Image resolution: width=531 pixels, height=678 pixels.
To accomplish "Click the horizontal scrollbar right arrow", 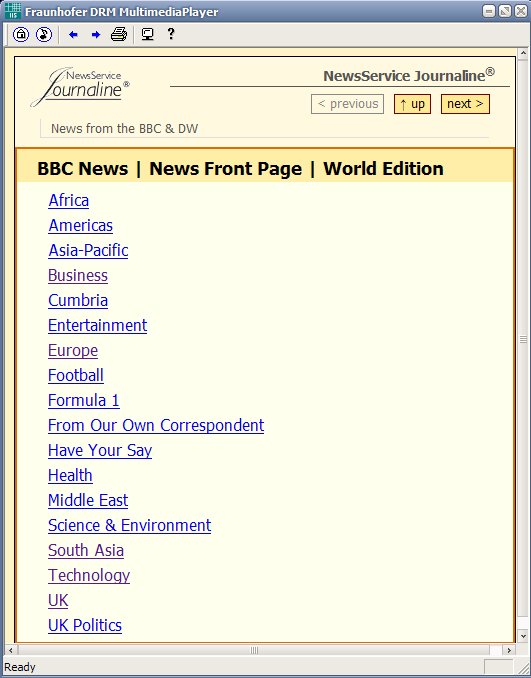I will coord(509,650).
